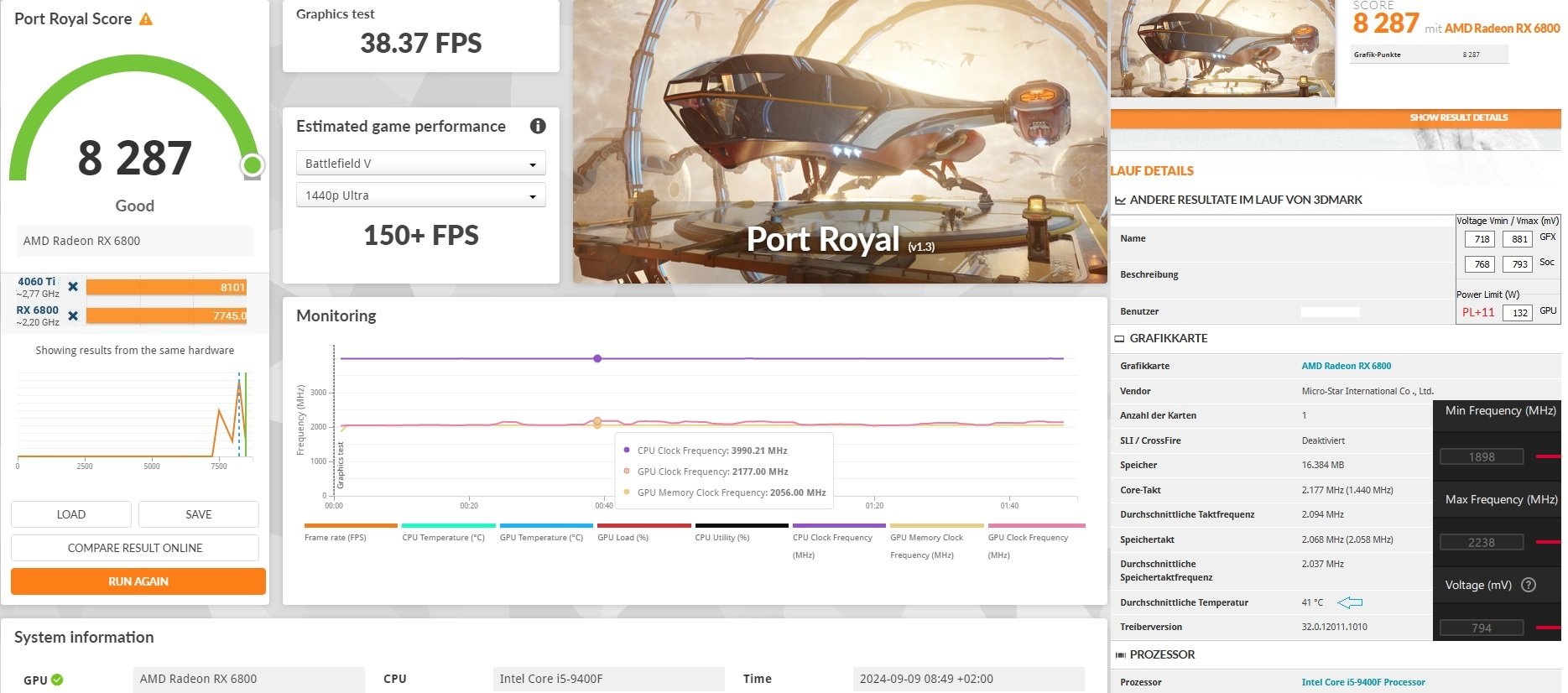Open the Battlefield V game dropdown
Viewport: 1568px width, 693px height.
click(421, 163)
